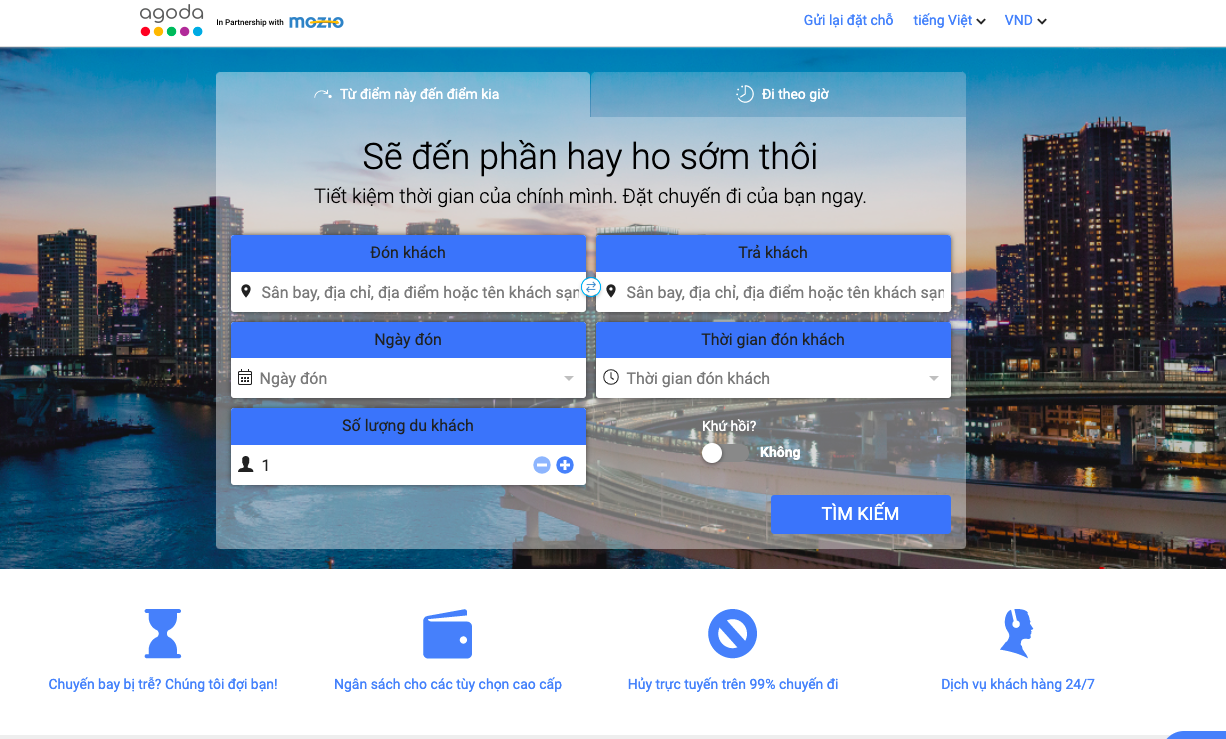Click the clock icon in Thời gian đón khách

[612, 378]
